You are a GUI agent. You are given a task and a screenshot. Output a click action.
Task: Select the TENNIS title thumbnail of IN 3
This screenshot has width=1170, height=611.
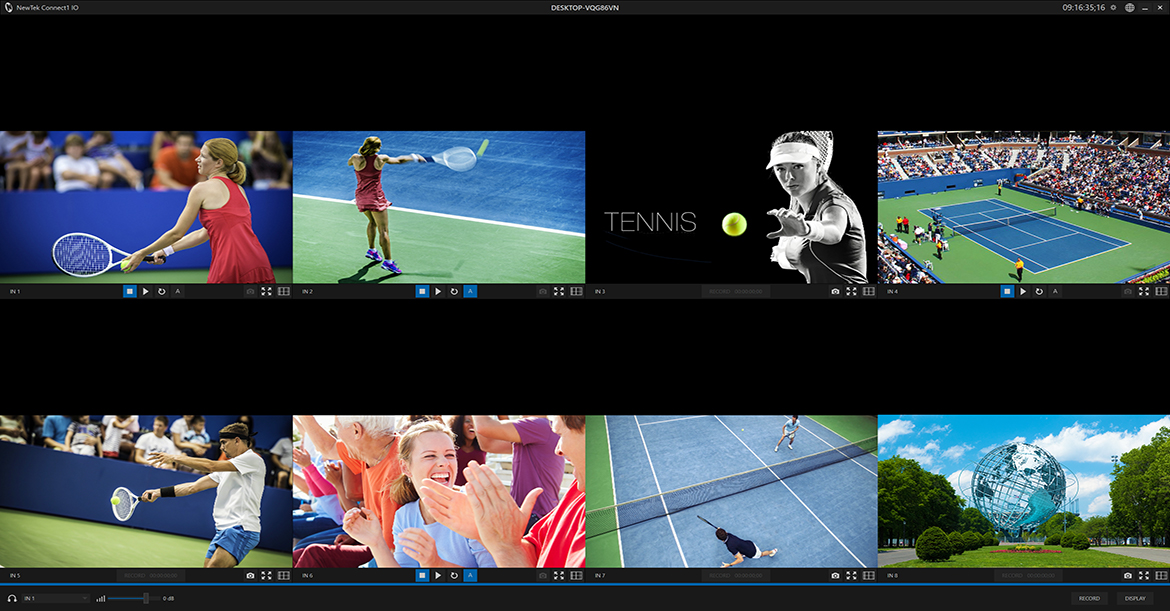[x=731, y=207]
